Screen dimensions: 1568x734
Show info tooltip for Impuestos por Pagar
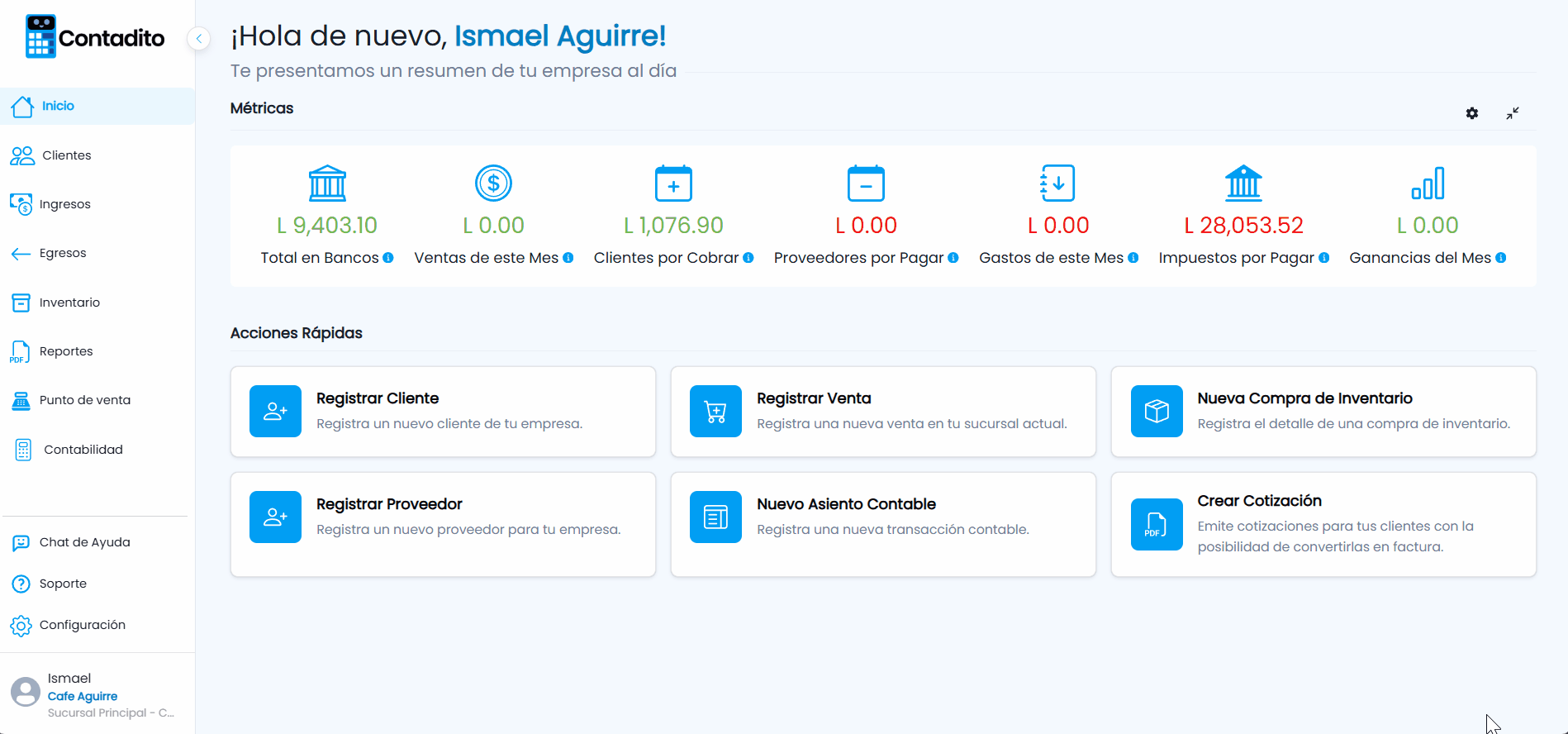click(x=1324, y=258)
